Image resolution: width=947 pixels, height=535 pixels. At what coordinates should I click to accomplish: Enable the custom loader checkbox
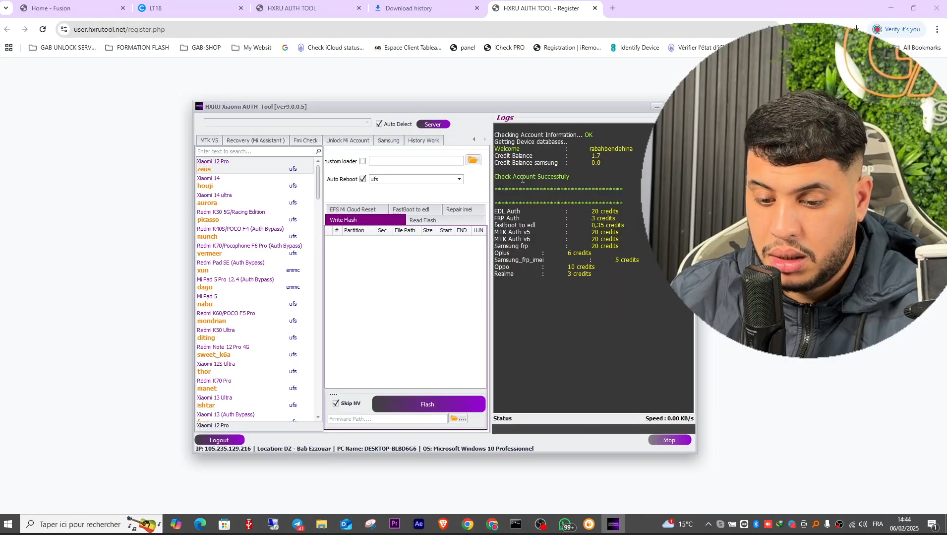362,161
